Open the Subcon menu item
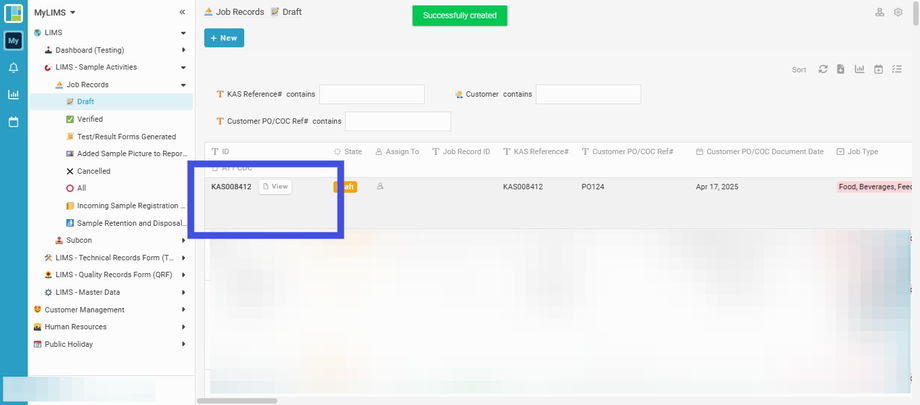This screenshot has width=920, height=405. pyautogui.click(x=79, y=240)
